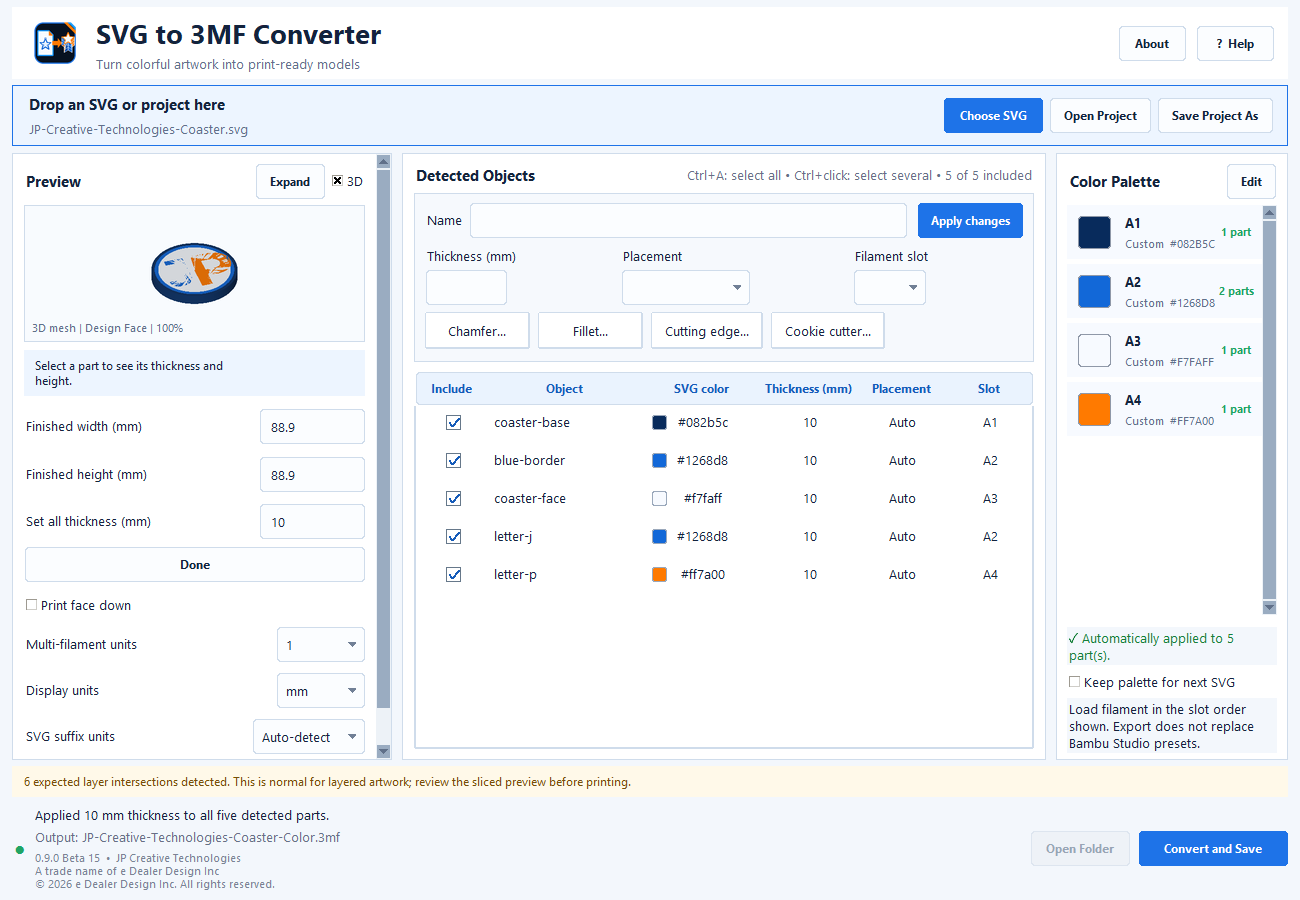
Task: Open Display units dropdown
Action: (321, 691)
